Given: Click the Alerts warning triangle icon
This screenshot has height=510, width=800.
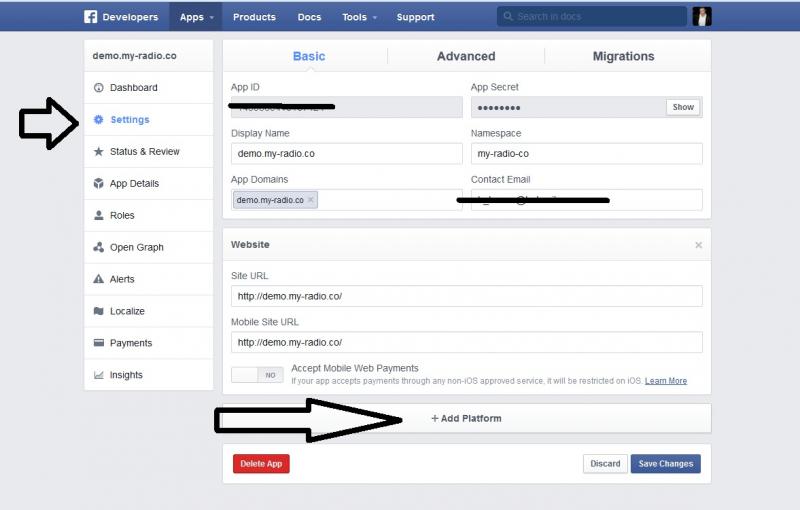Looking at the screenshot, I should [x=99, y=280].
